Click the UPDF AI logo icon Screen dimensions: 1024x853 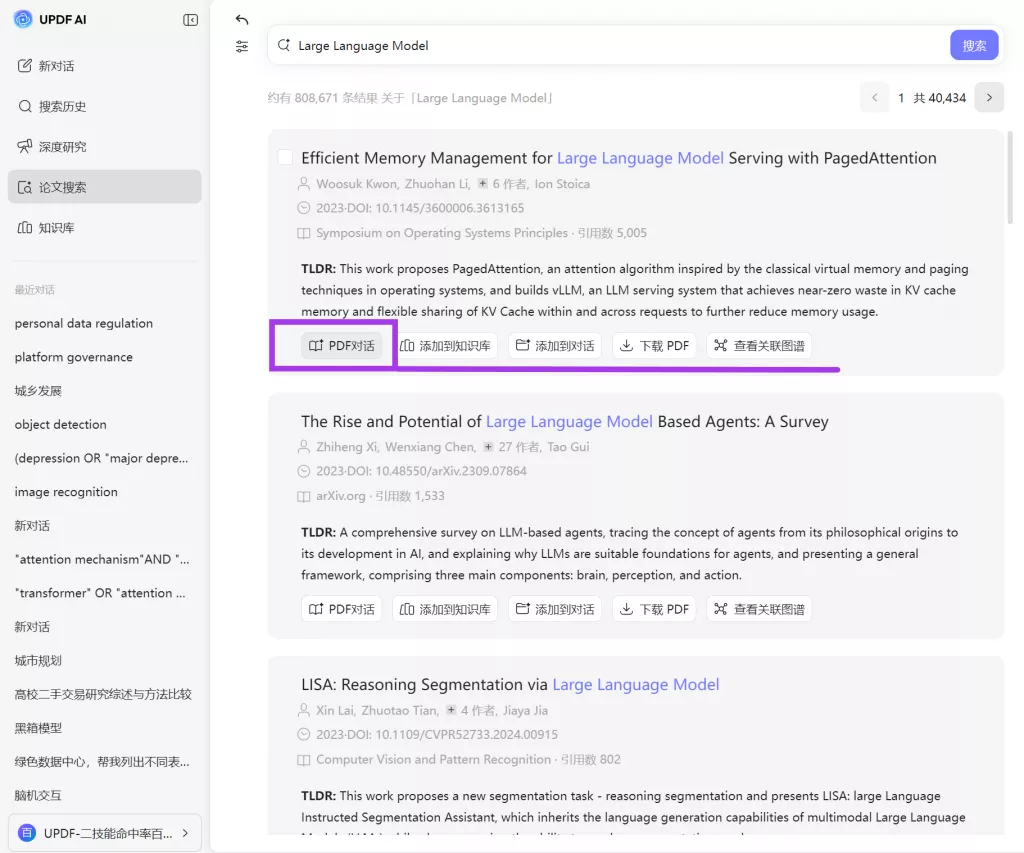click(22, 20)
